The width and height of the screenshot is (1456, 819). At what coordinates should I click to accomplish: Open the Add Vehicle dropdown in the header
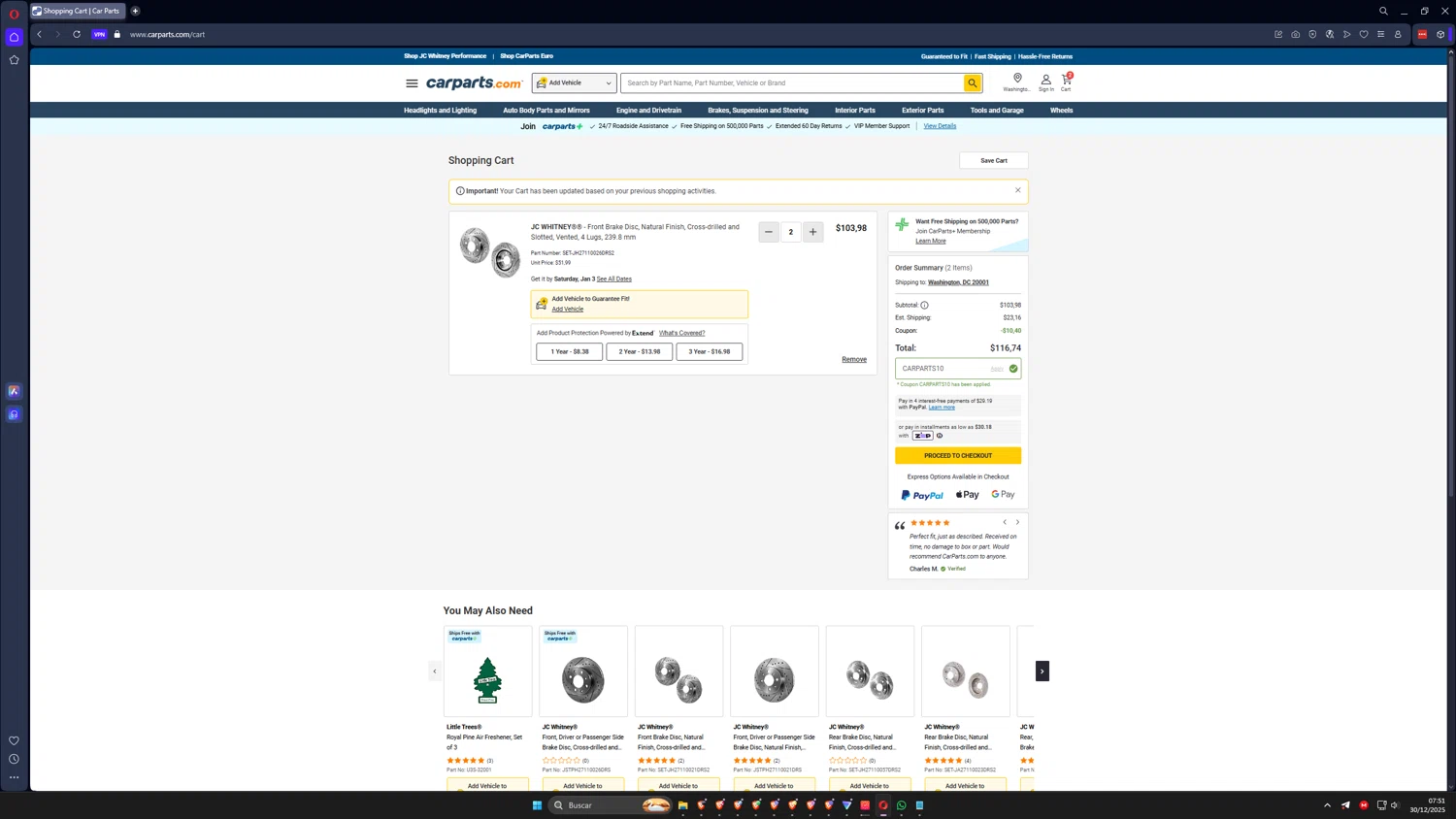574,83
